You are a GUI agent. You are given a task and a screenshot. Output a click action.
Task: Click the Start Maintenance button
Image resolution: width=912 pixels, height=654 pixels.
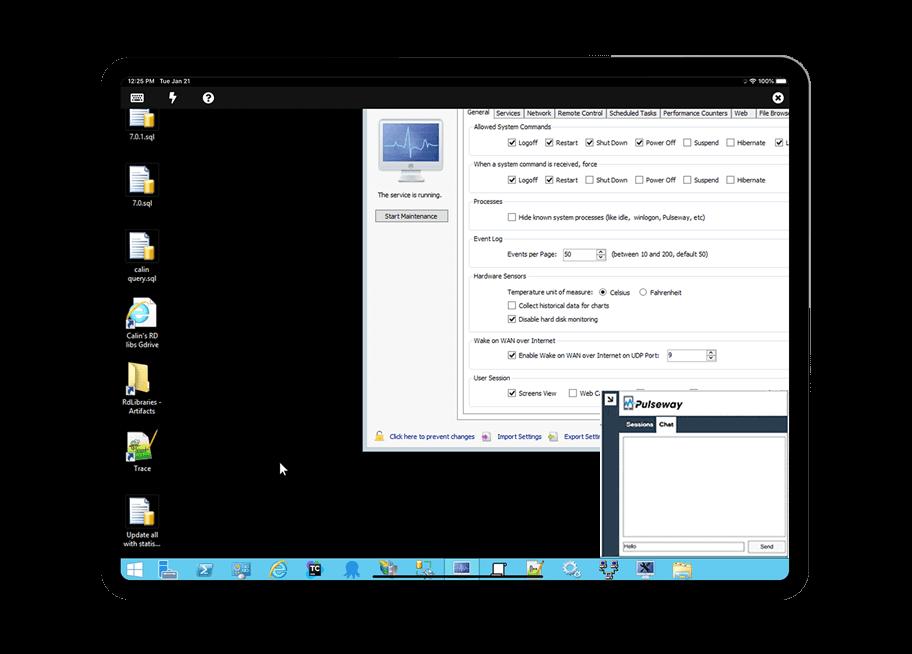click(x=411, y=216)
